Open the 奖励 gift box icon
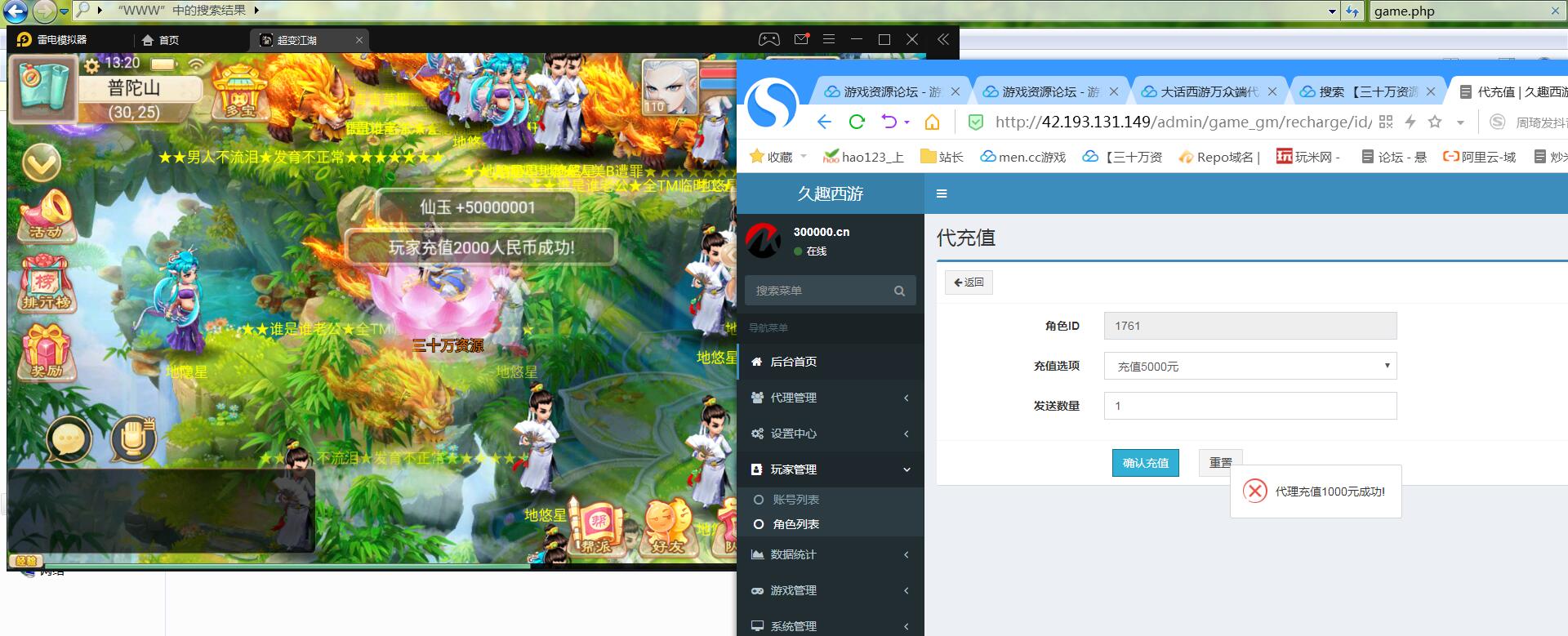 pos(46,351)
